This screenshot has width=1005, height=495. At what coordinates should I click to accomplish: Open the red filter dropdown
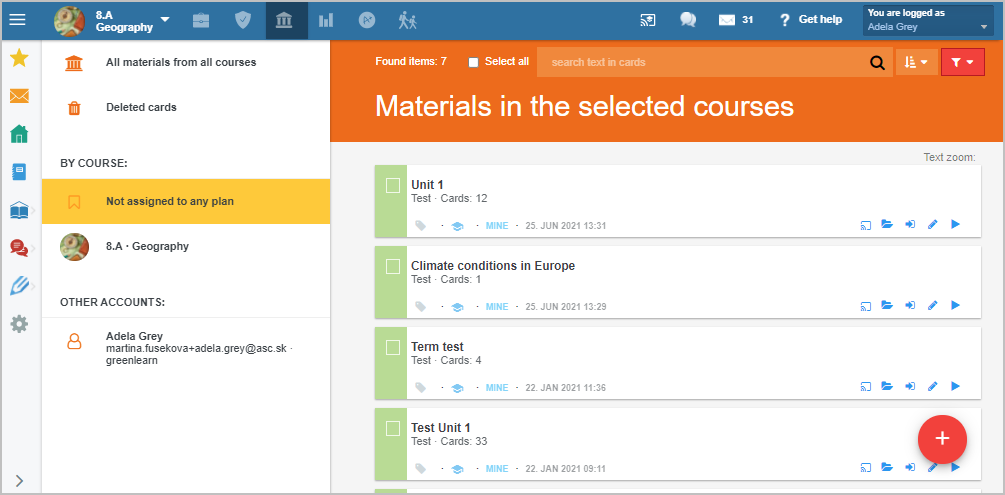point(963,62)
